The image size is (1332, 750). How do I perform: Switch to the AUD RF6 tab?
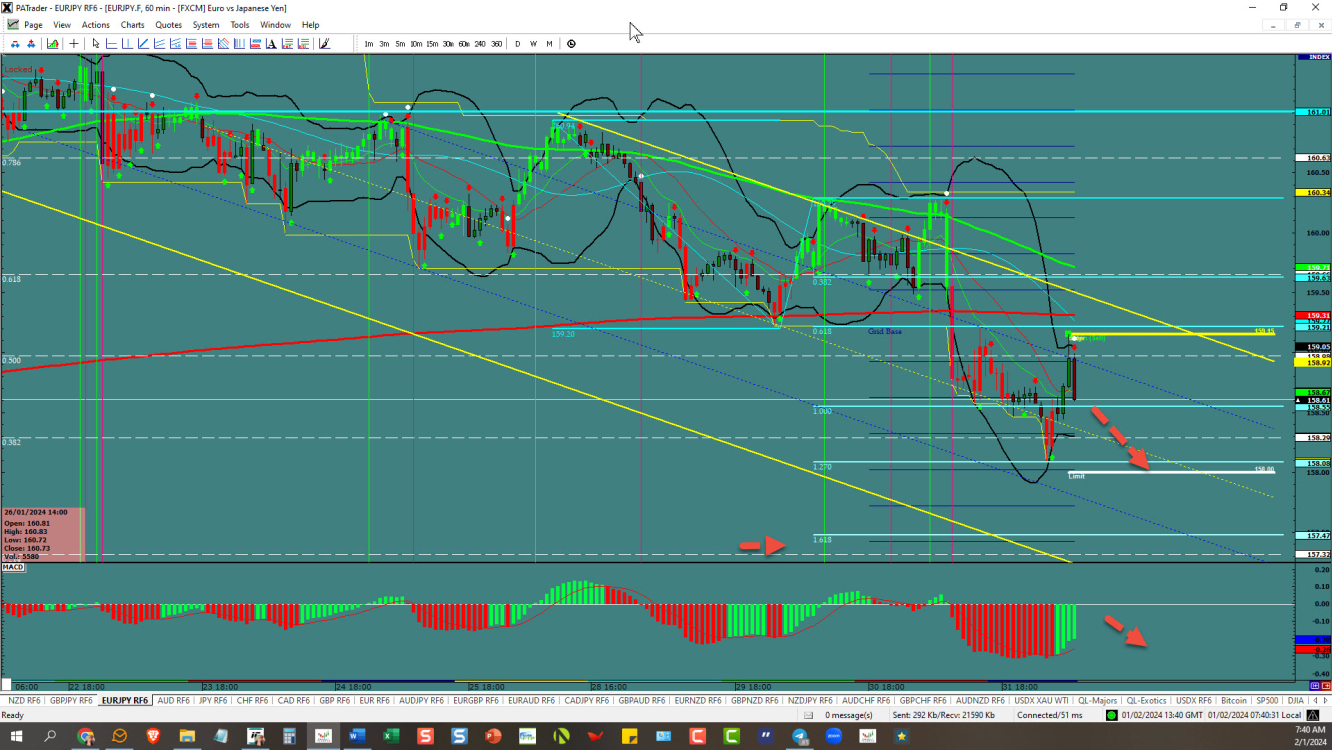174,700
